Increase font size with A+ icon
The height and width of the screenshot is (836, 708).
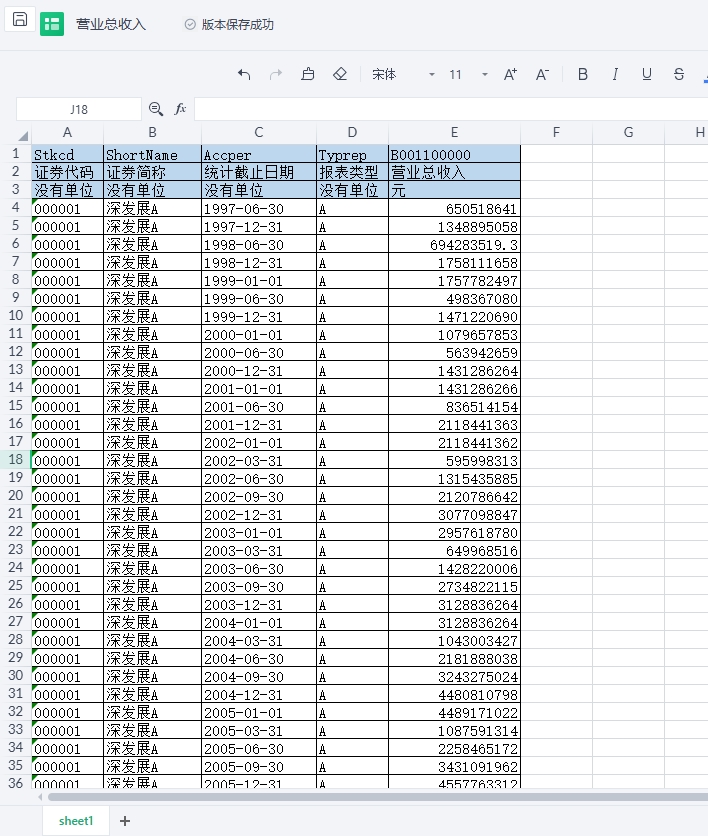(510, 74)
